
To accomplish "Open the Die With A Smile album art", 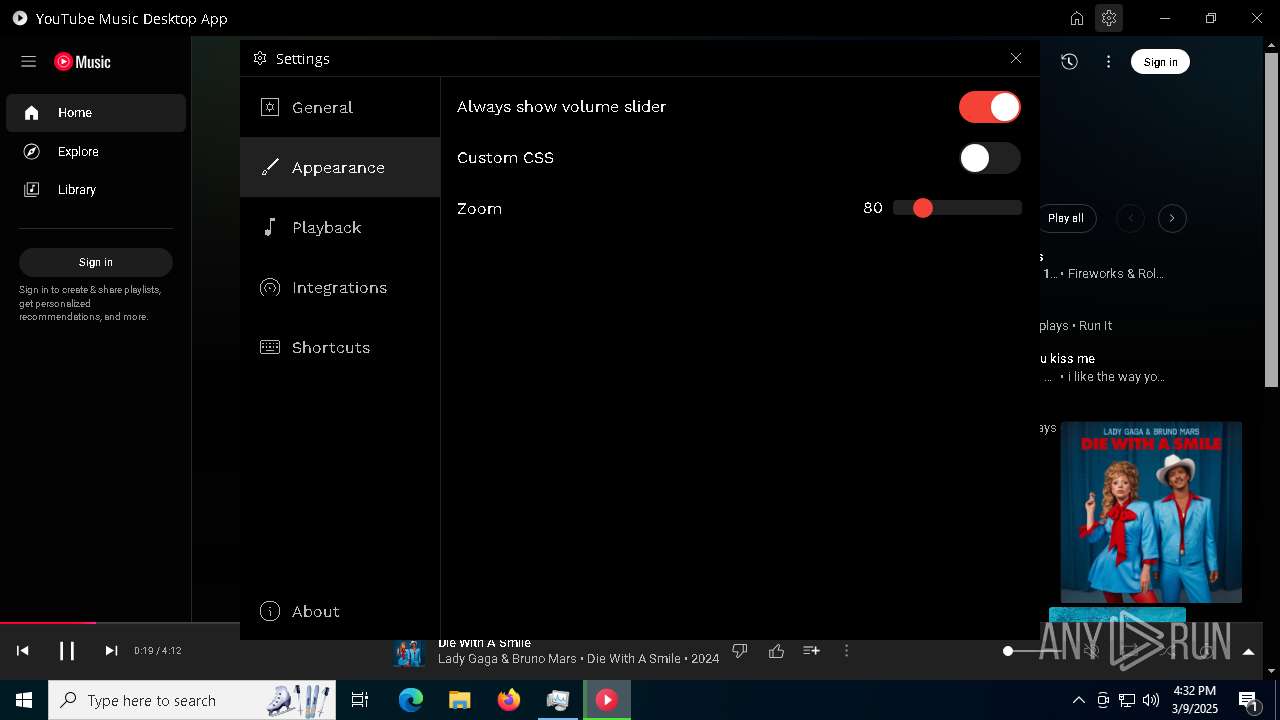I will pos(1151,512).
